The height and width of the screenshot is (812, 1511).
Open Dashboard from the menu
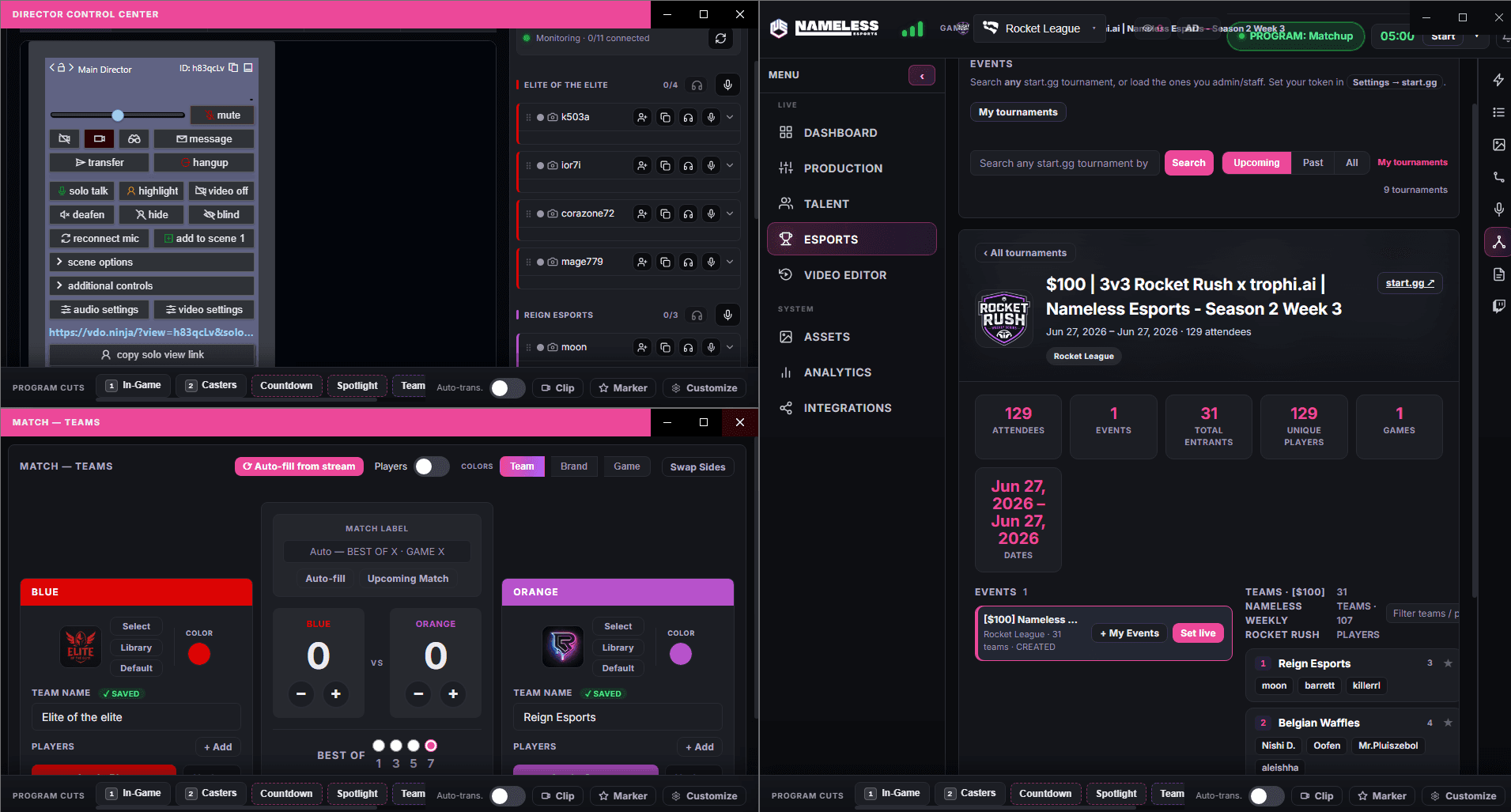coord(852,133)
